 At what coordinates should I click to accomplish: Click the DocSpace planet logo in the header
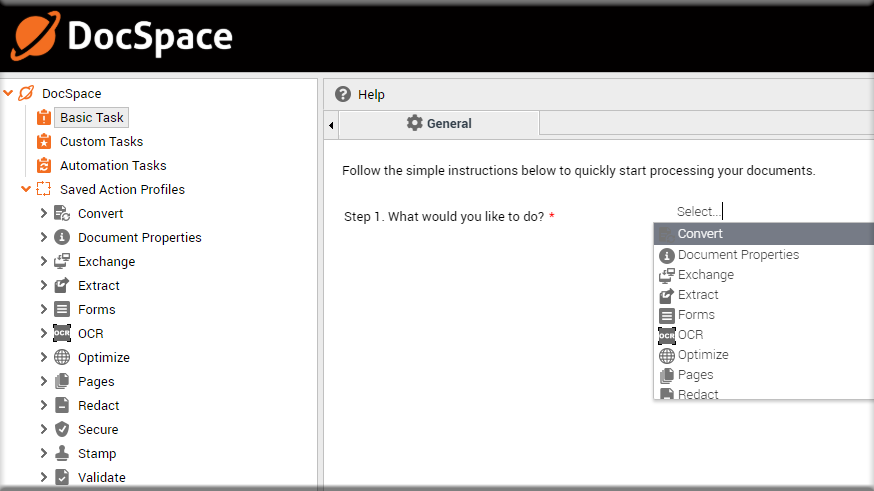(x=36, y=36)
